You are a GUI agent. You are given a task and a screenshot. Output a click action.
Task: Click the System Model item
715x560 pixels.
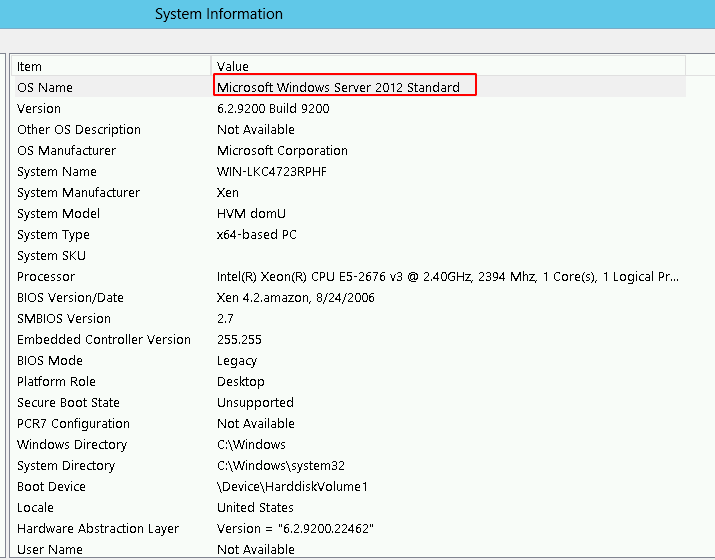pyautogui.click(x=58, y=214)
